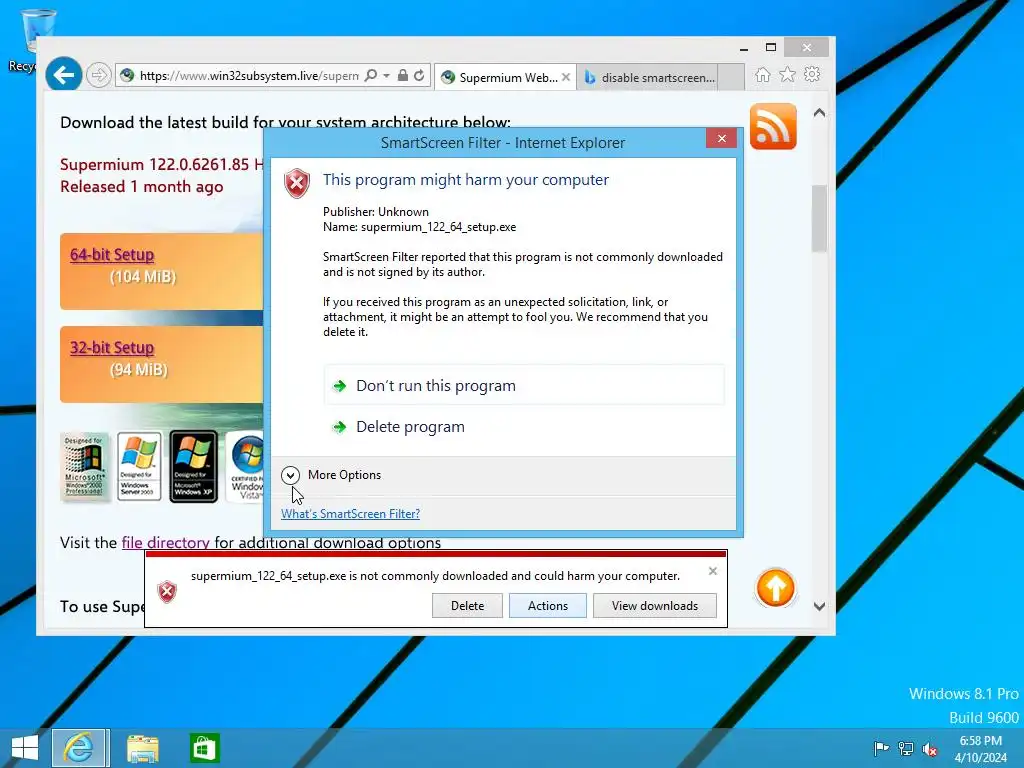Open the Windows Start button
Viewport: 1024px width, 768px height.
click(25, 748)
